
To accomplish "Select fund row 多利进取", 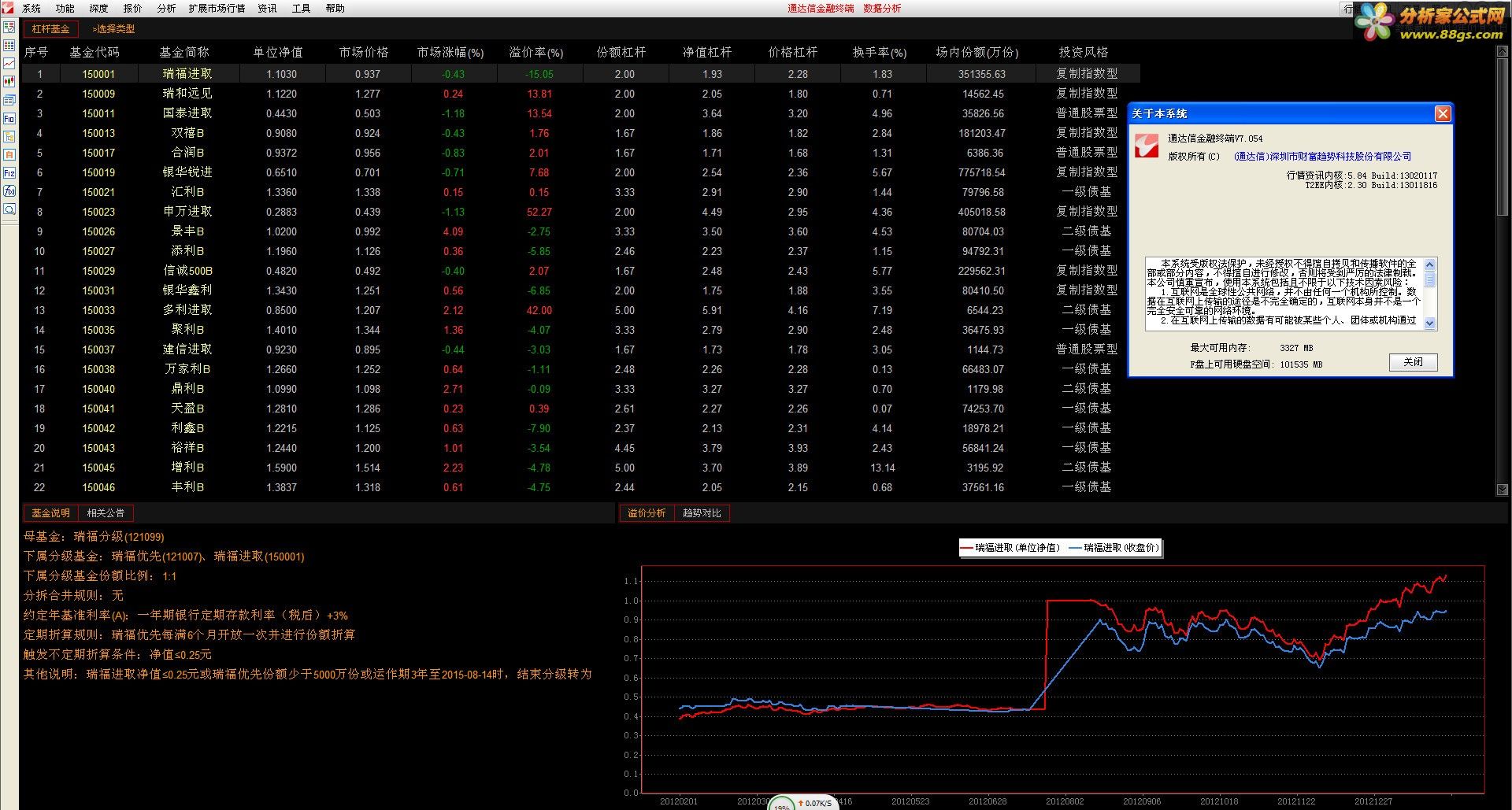I will pyautogui.click(x=580, y=310).
